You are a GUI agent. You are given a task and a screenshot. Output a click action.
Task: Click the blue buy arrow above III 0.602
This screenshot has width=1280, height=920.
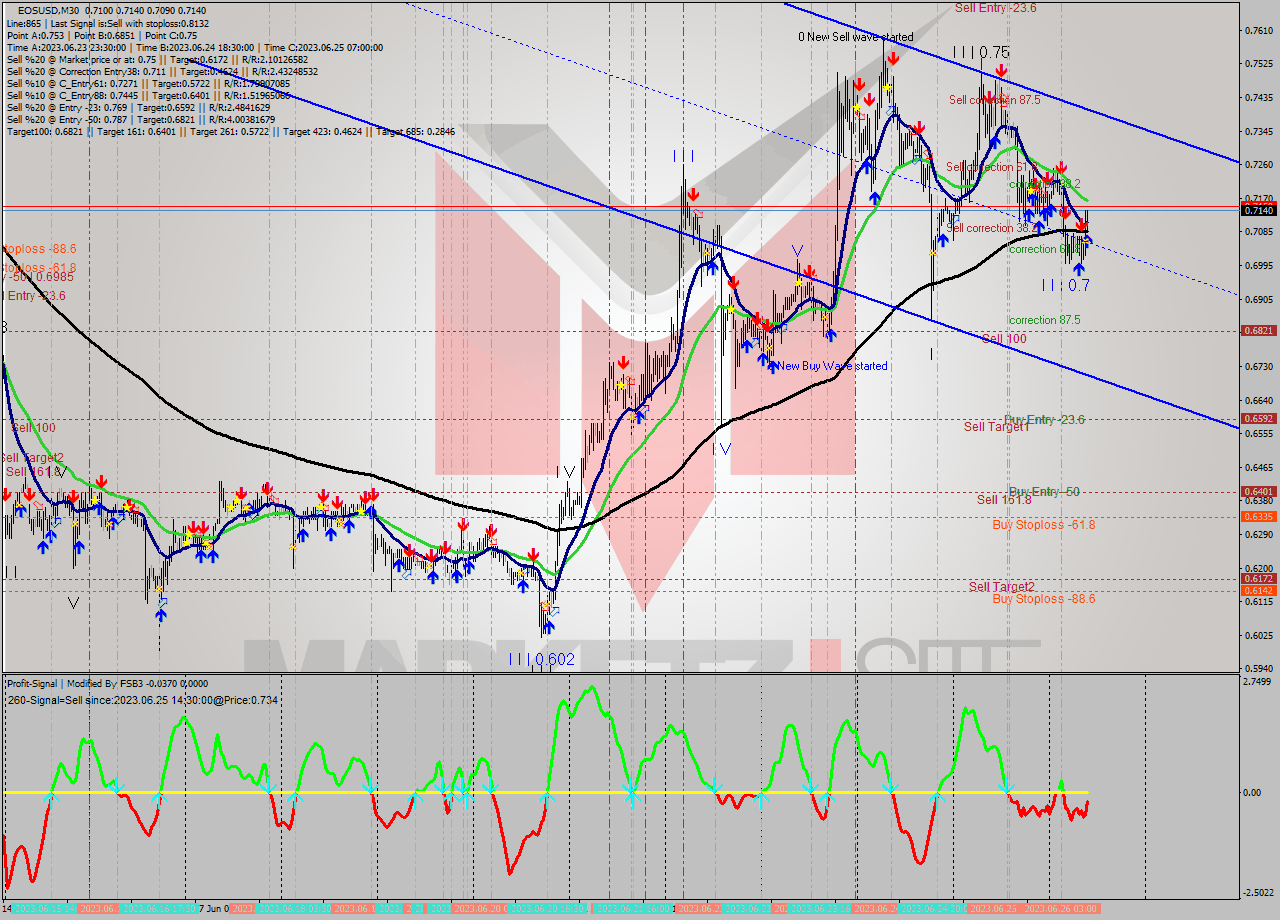tap(548, 627)
